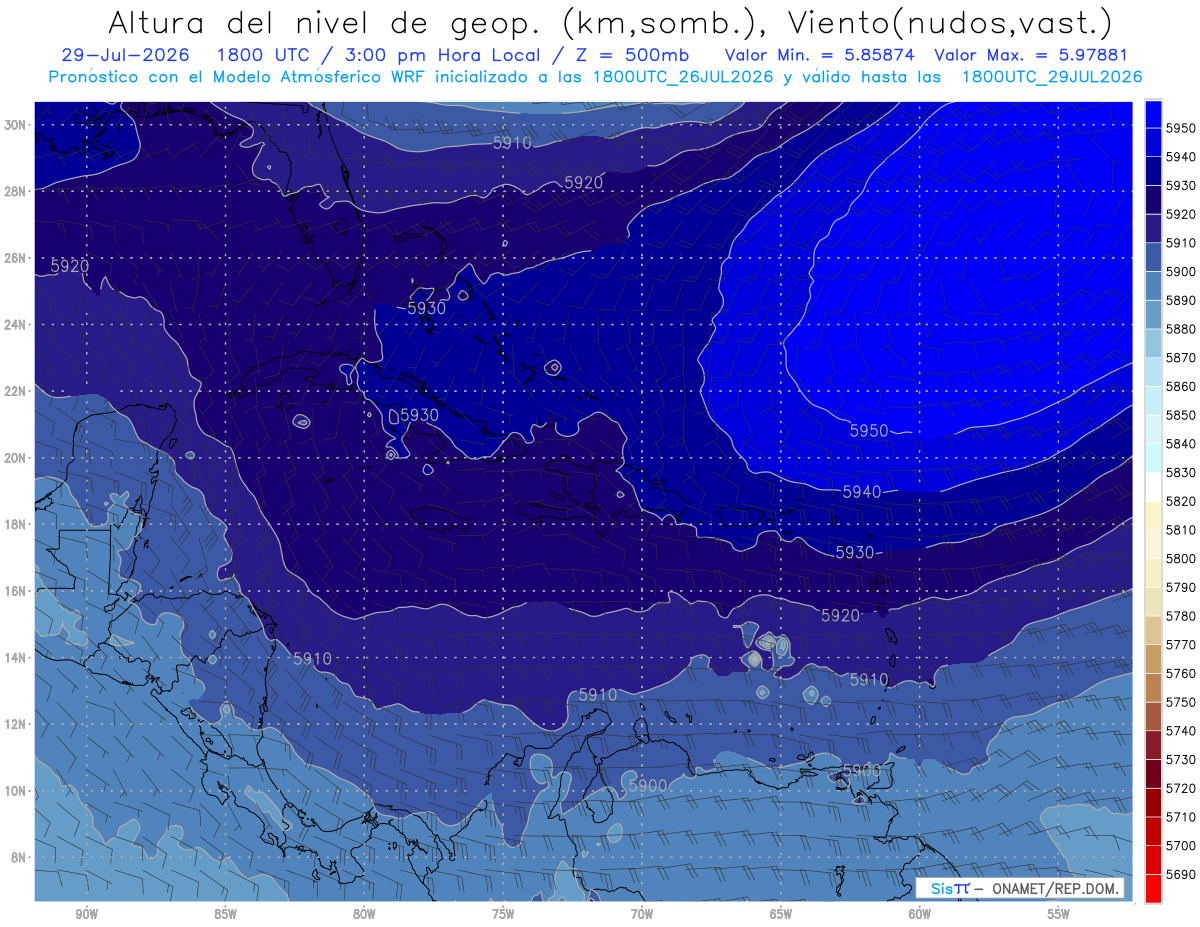Select the legend swatch between 5890 and 5900
The width and height of the screenshot is (1200, 927).
pos(1153,286)
